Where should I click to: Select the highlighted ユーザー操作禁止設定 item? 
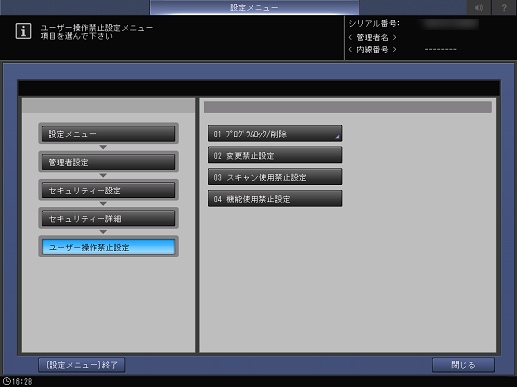click(x=109, y=247)
